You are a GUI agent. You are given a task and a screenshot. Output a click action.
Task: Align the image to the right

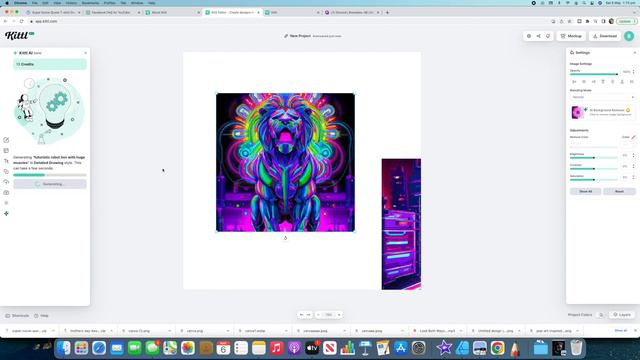(593, 82)
